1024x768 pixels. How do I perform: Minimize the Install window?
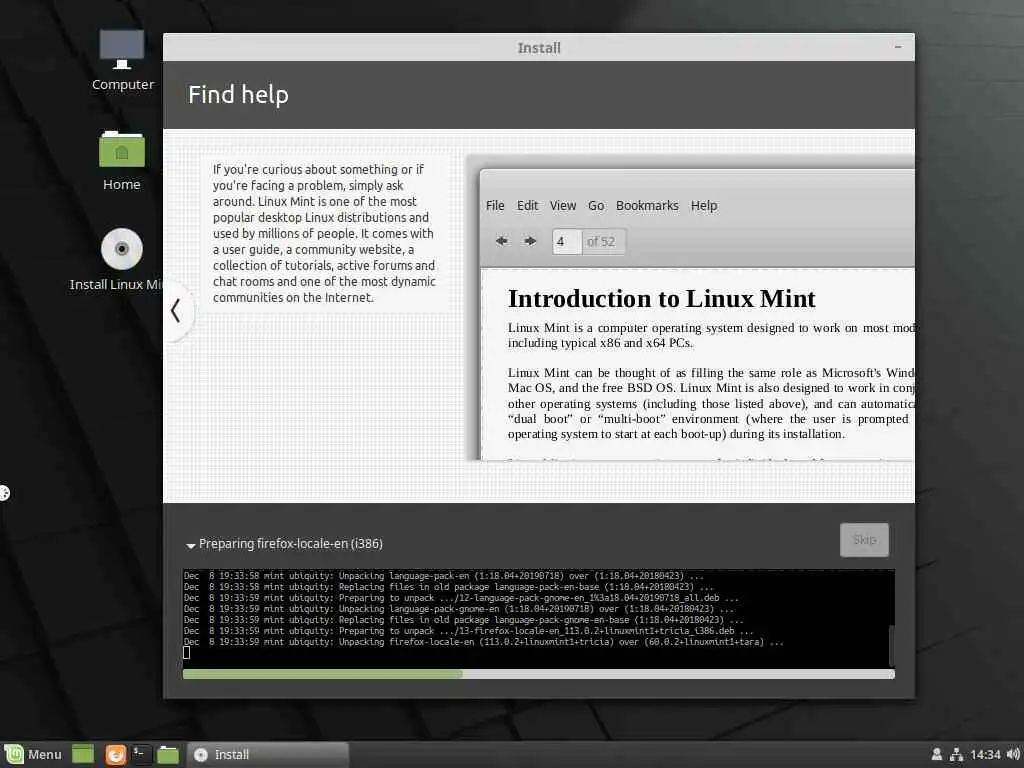898,47
